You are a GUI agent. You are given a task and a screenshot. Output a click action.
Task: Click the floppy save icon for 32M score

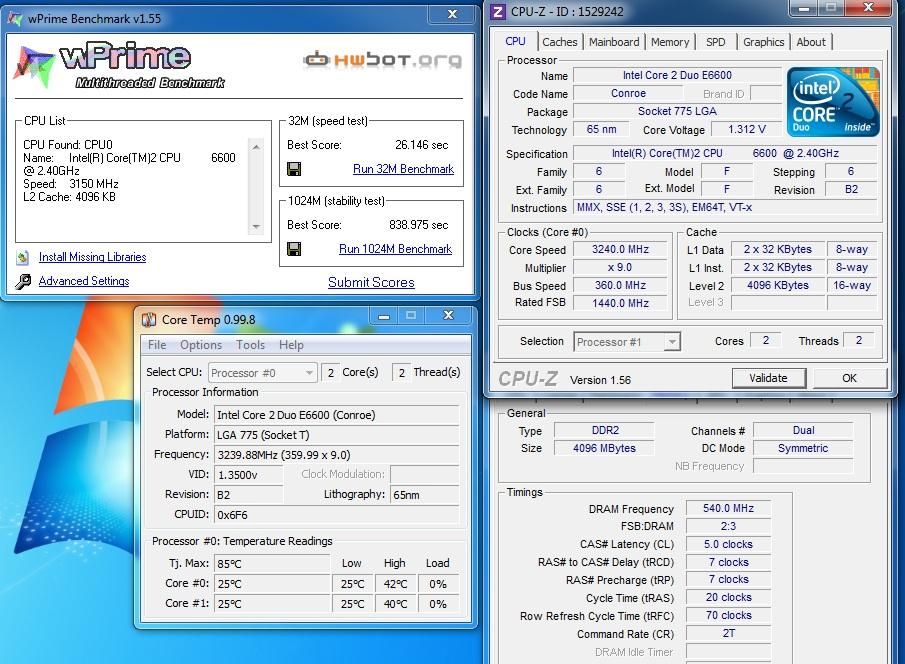[294, 169]
